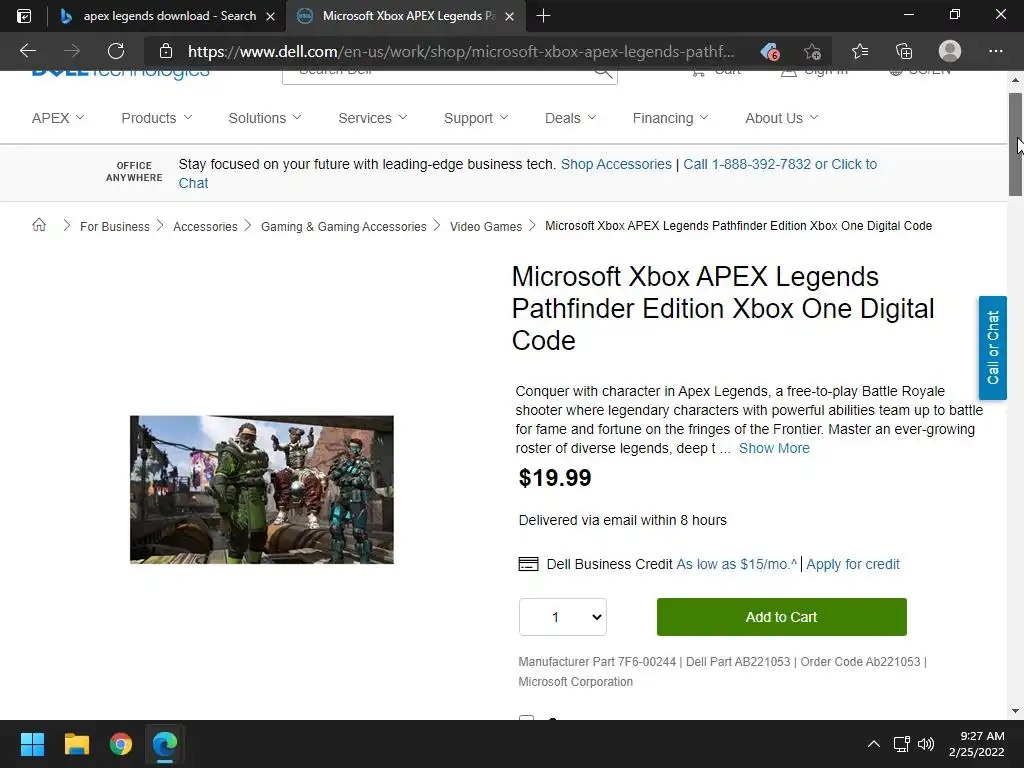
Task: Open a new tab with plus button
Action: point(543,16)
